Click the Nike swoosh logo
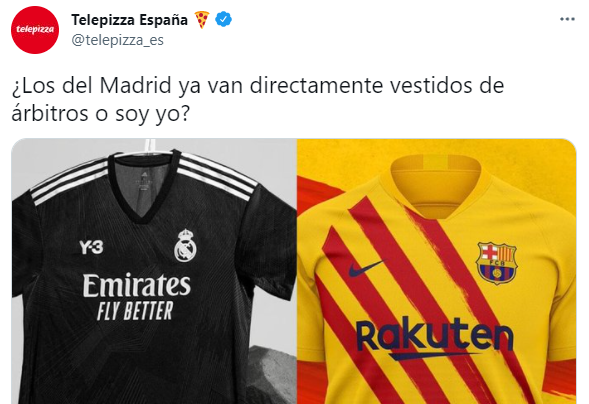Screen dimensions: 589x404 click(x=367, y=268)
